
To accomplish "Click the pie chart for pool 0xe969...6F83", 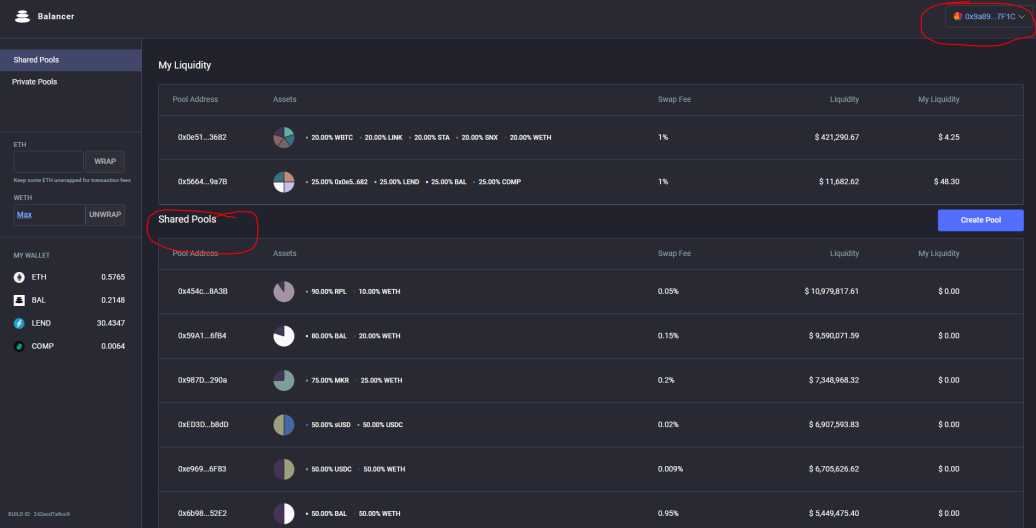I will tap(283, 469).
